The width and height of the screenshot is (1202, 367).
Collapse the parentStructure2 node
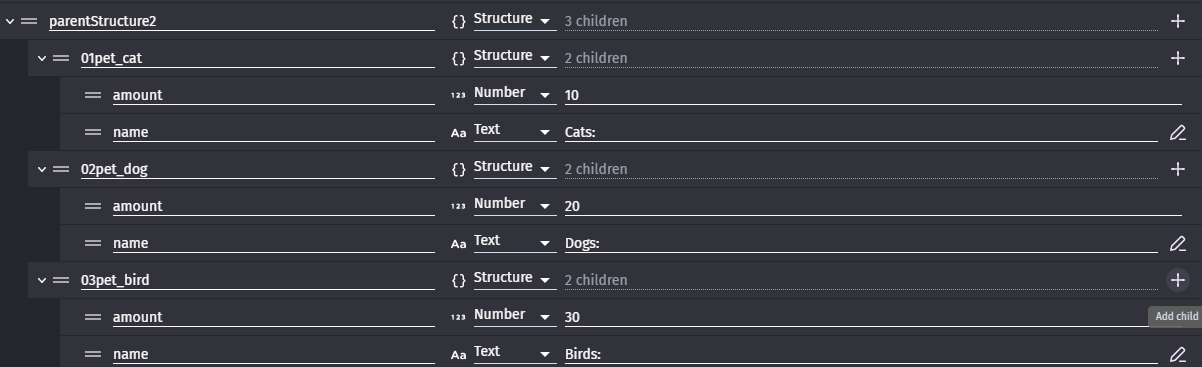[x=10, y=21]
